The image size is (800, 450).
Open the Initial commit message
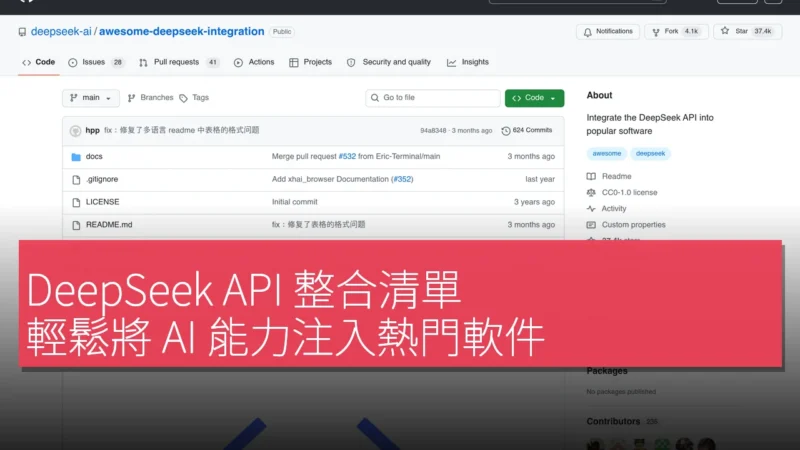pos(294,202)
